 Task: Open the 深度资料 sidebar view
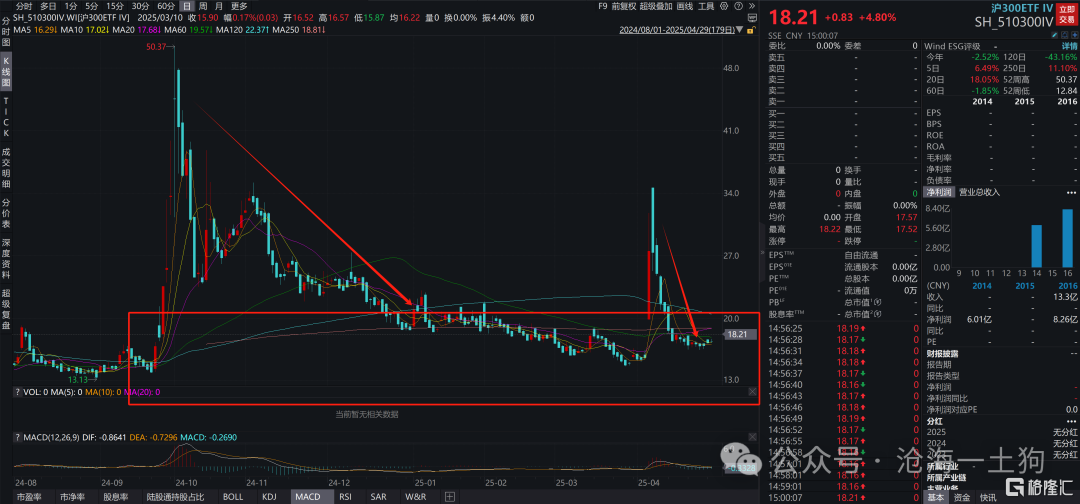(6, 260)
